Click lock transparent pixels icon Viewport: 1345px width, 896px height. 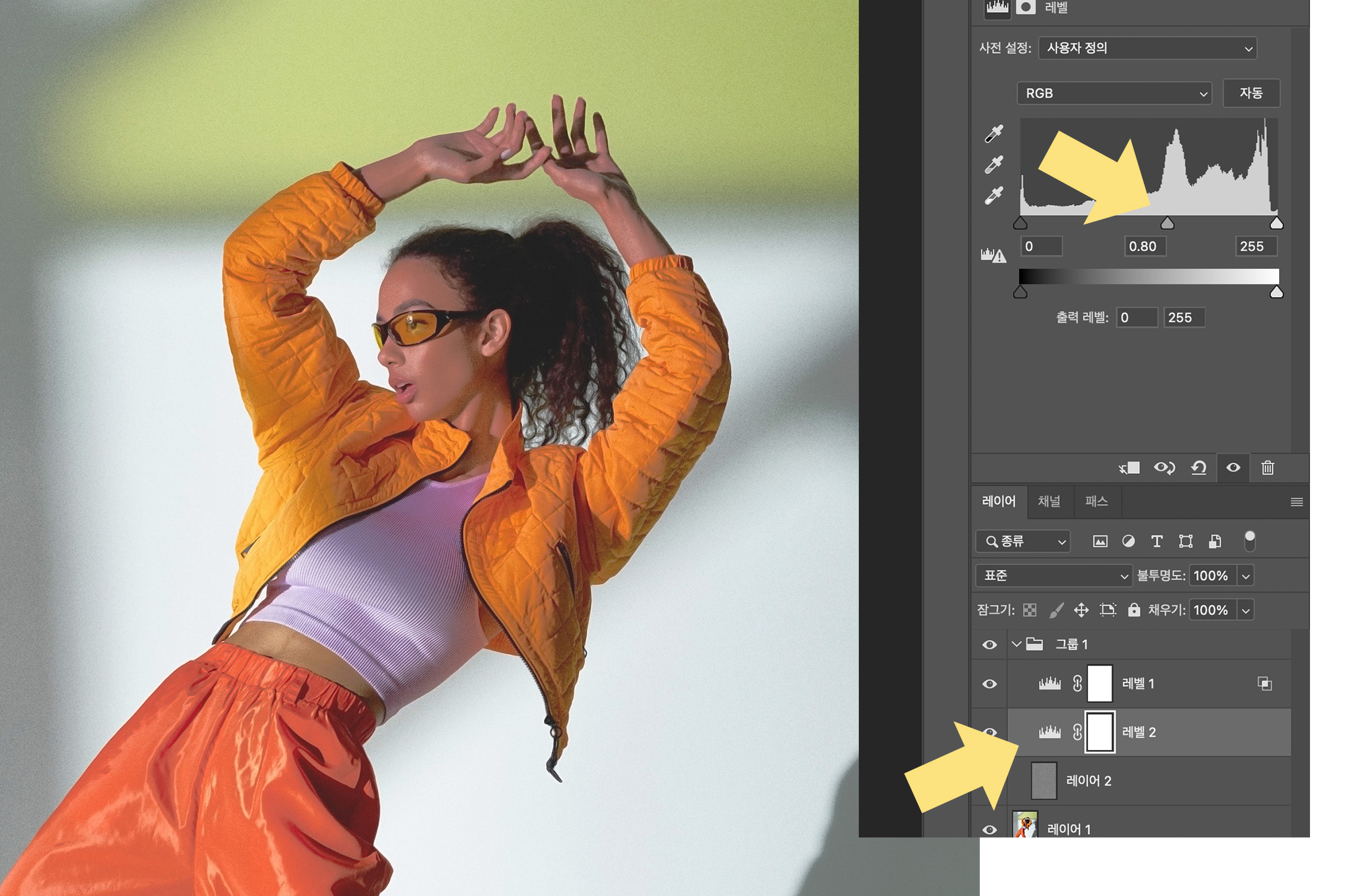(1030, 610)
